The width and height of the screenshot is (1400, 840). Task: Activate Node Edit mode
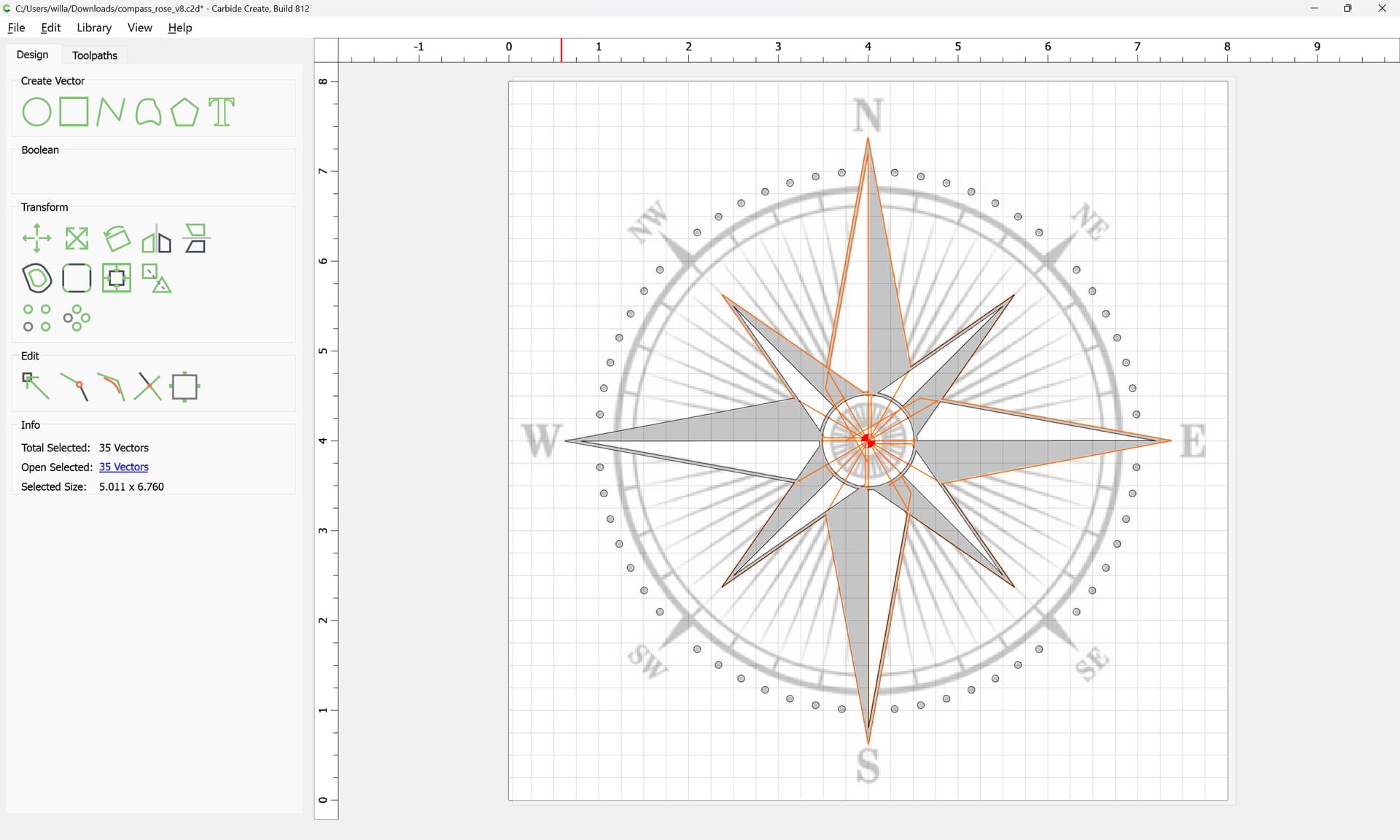click(36, 386)
